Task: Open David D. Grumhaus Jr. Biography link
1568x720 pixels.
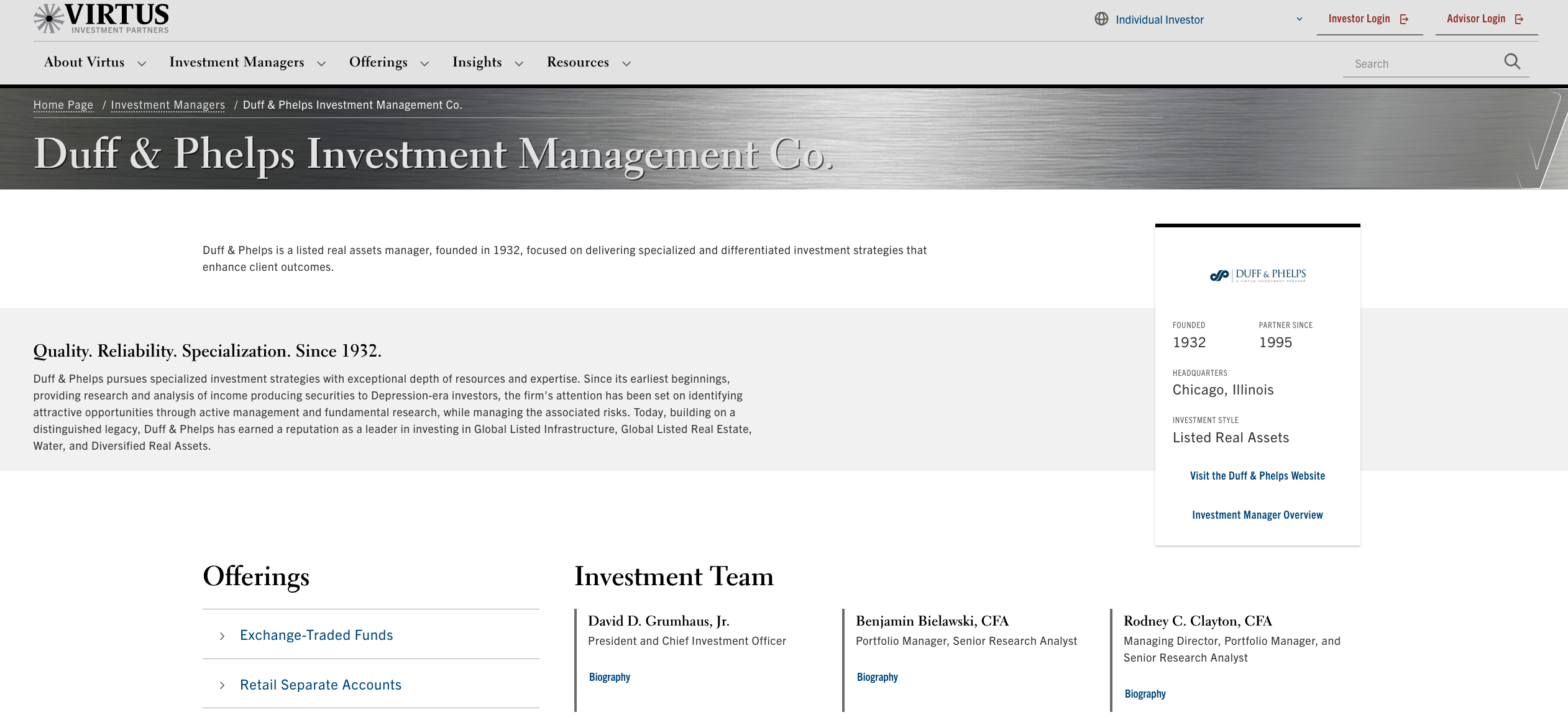Action: pyautogui.click(x=610, y=677)
